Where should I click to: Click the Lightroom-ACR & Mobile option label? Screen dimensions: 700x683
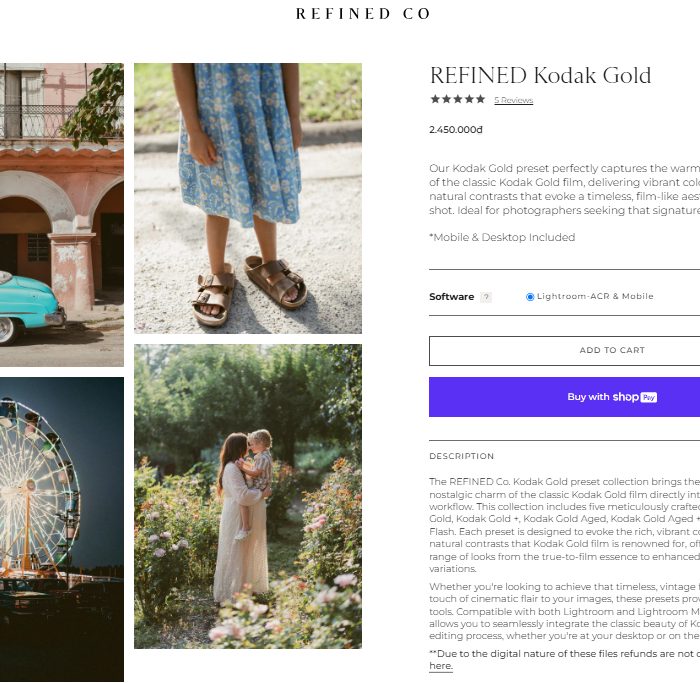coord(595,296)
